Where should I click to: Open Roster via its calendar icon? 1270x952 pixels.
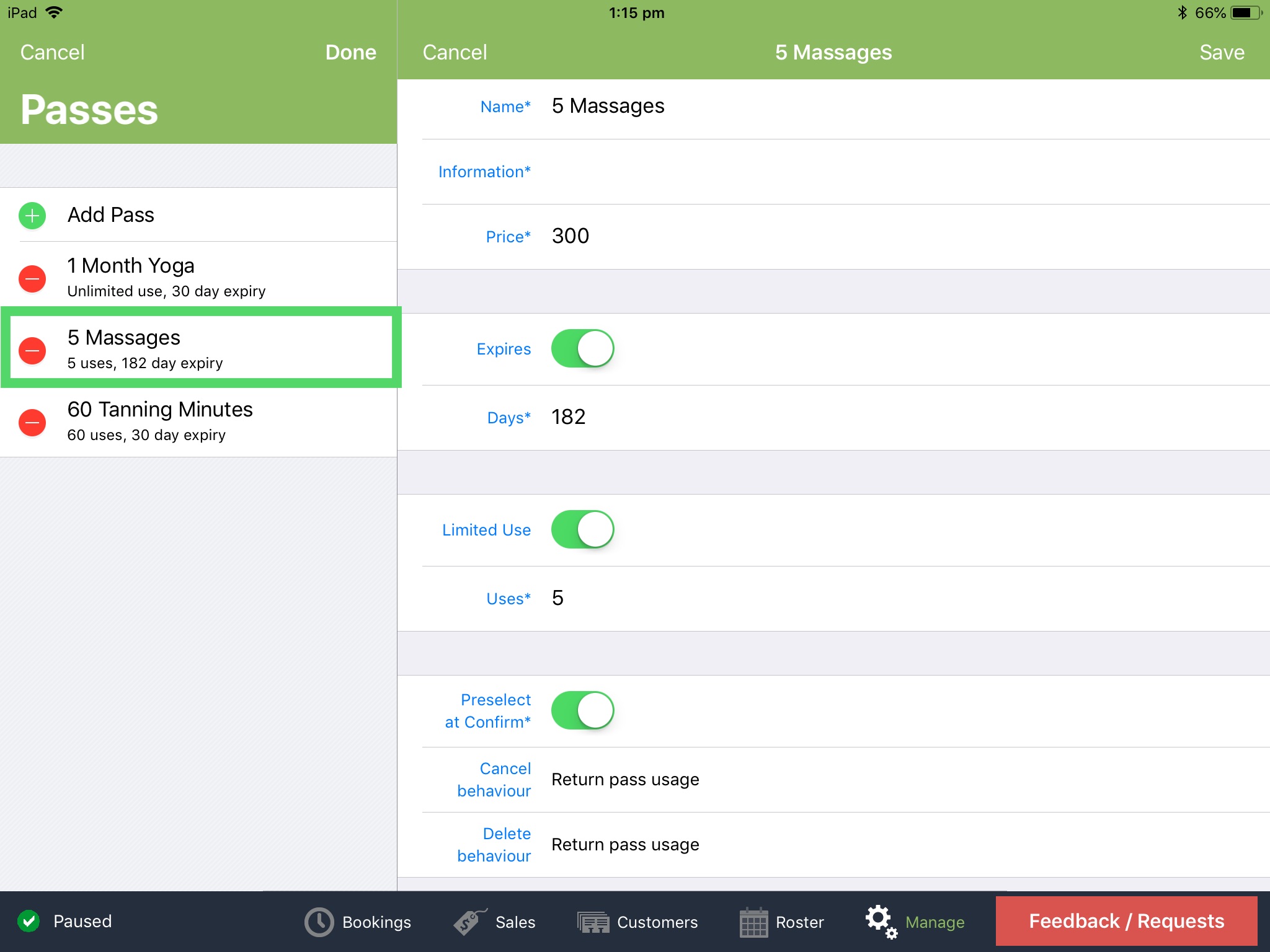pos(754,922)
